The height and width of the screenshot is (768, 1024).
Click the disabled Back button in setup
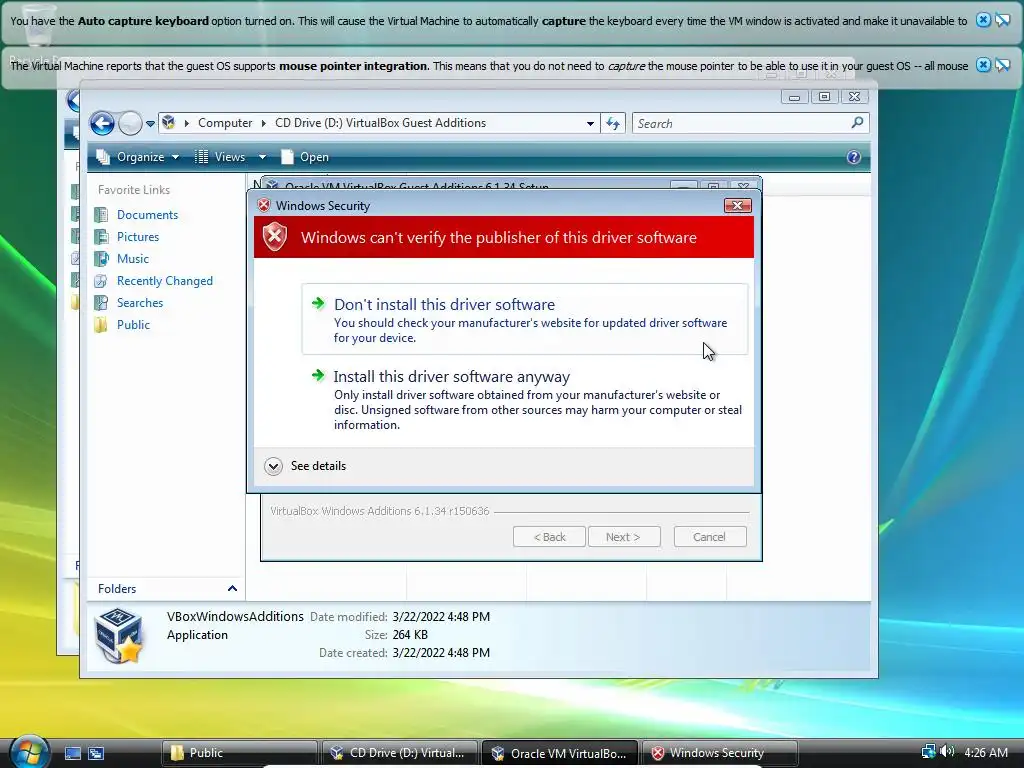pos(549,537)
